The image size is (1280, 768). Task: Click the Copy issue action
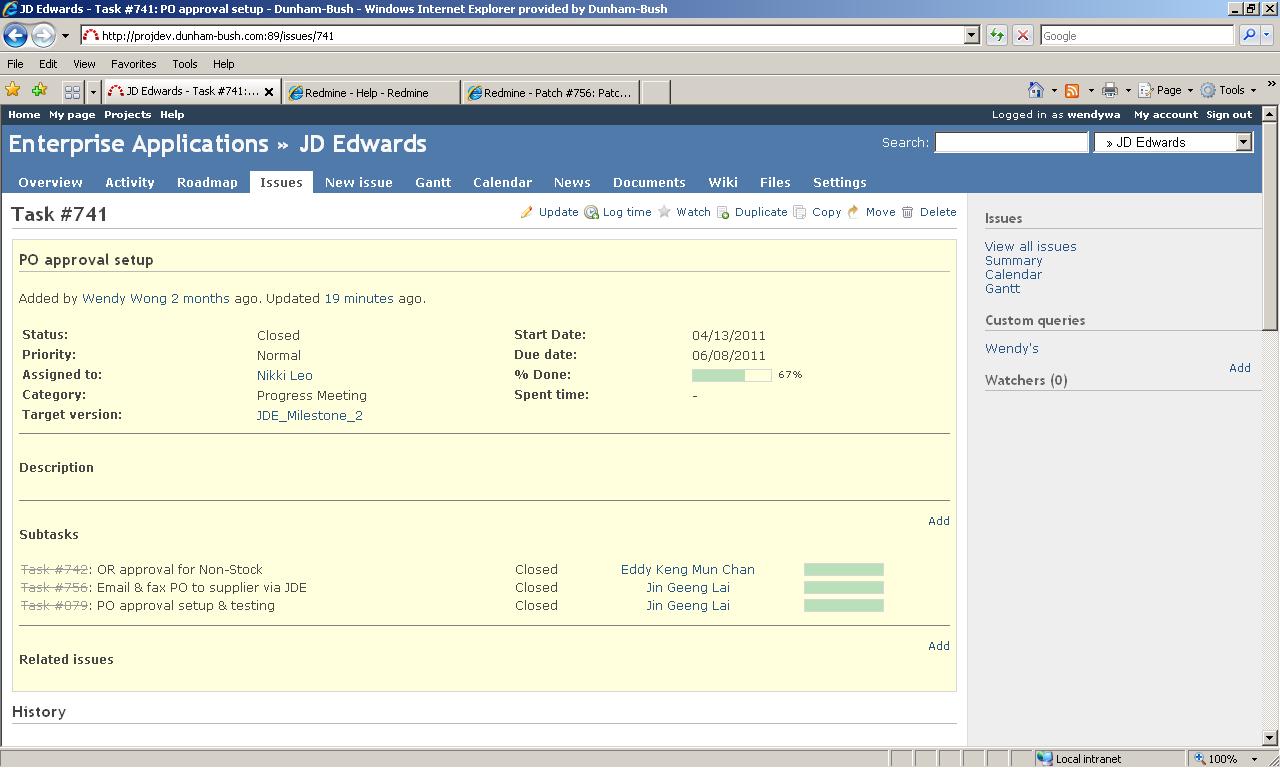[x=817, y=212]
